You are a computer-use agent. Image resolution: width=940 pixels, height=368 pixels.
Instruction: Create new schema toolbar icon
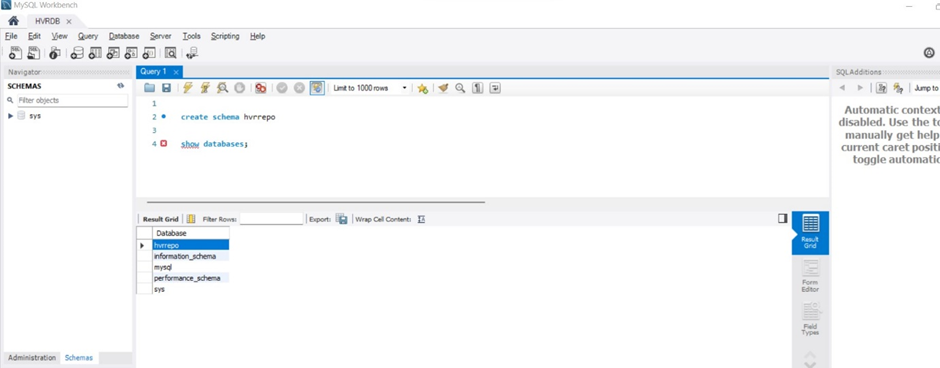coord(77,53)
